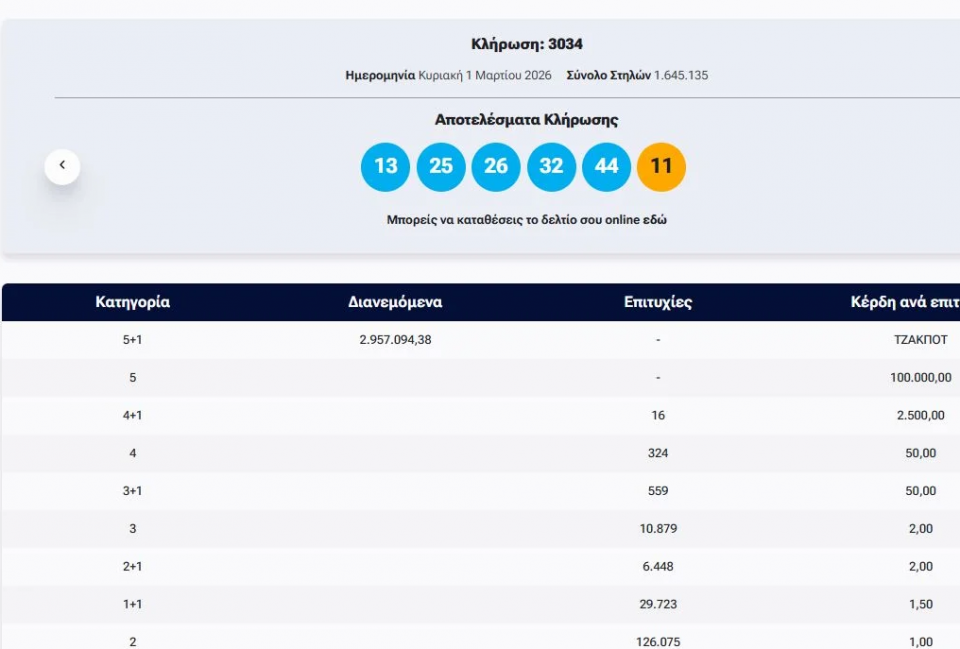Open the 'καταθέσεις το δελτίο σου online εδώ' link
Screen dimensions: 960x649
[526, 220]
